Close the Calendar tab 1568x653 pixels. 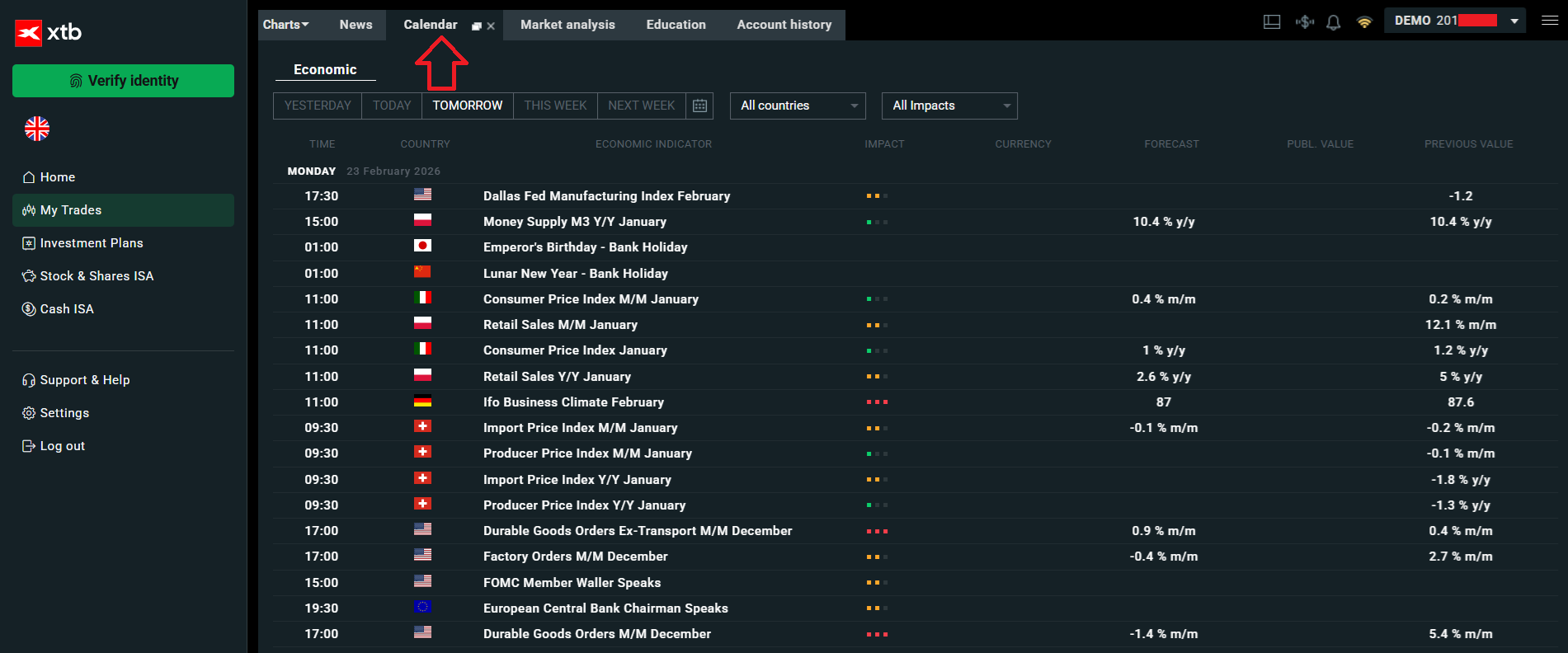pos(491,26)
